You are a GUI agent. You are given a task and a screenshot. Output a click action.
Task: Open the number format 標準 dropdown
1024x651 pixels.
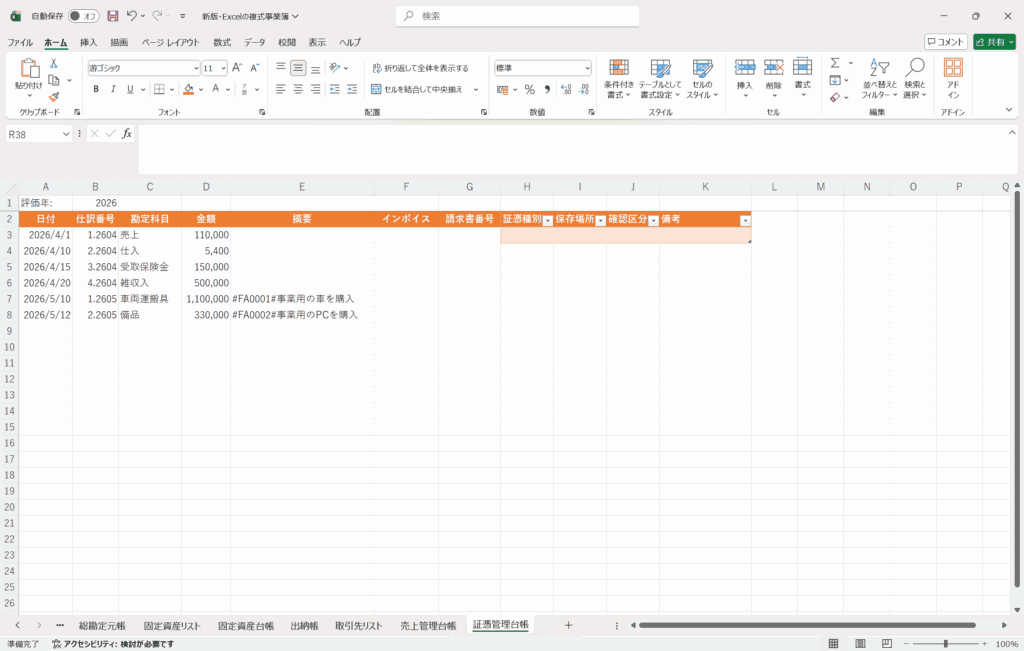(x=587, y=68)
